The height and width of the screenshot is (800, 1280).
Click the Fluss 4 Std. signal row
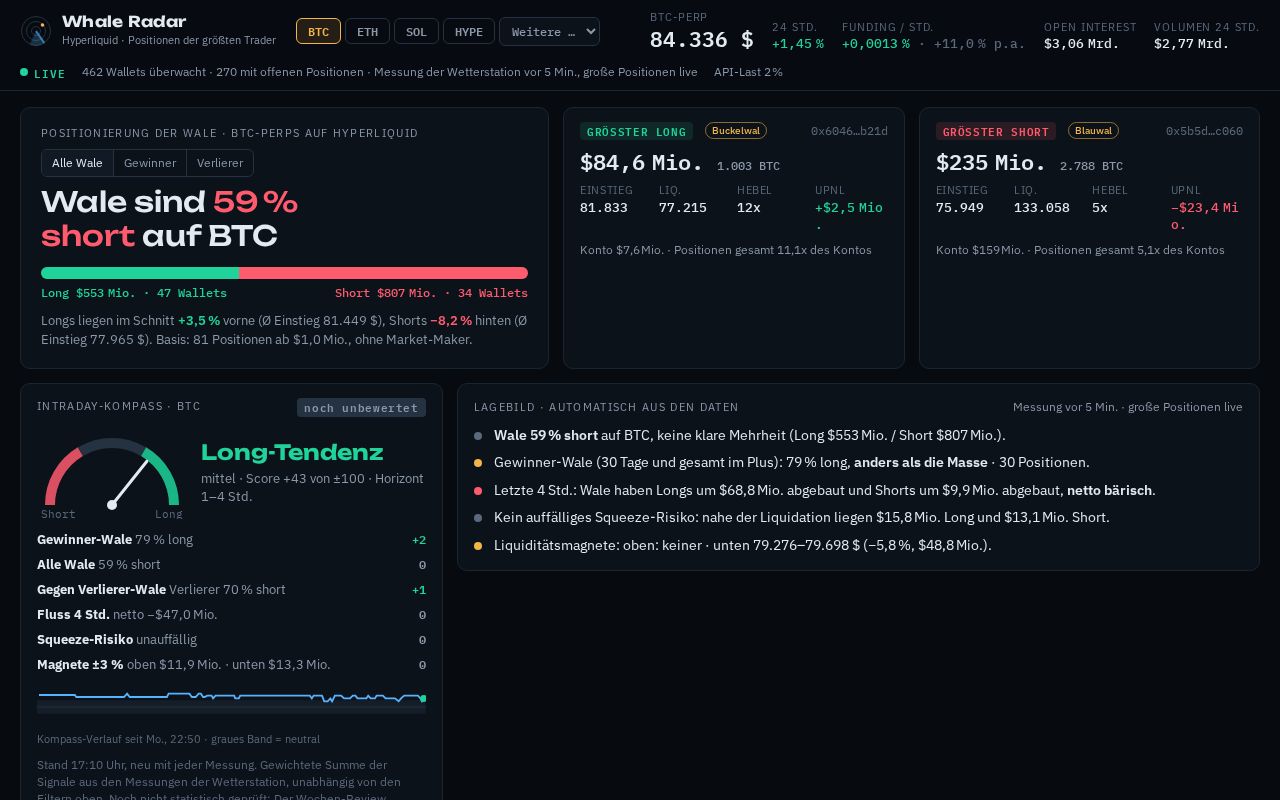231,615
